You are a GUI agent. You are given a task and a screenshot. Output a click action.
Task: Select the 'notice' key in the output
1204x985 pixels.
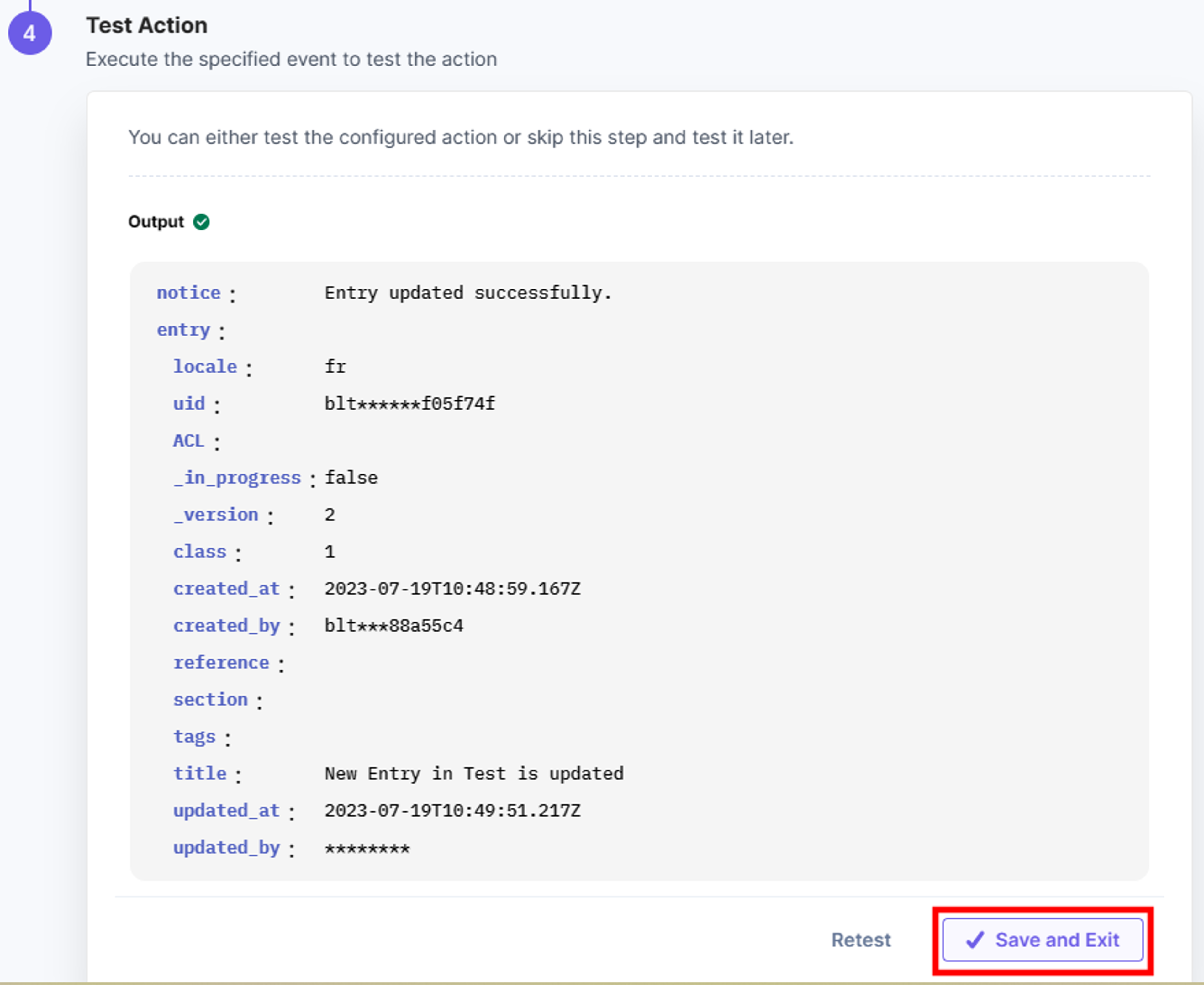pos(188,293)
